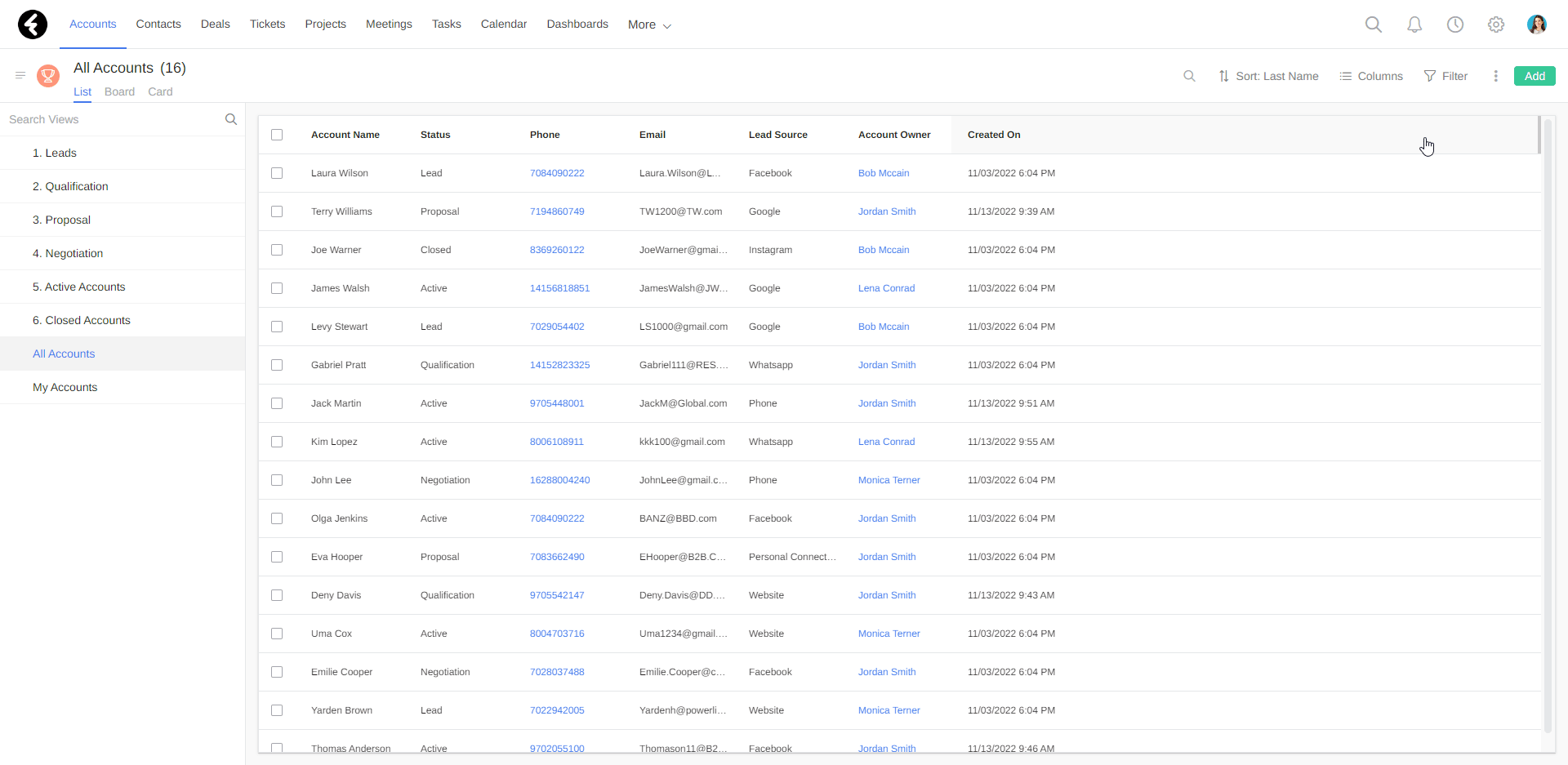This screenshot has width=1568, height=765.
Task: Open Filter panel
Action: pyautogui.click(x=1445, y=76)
